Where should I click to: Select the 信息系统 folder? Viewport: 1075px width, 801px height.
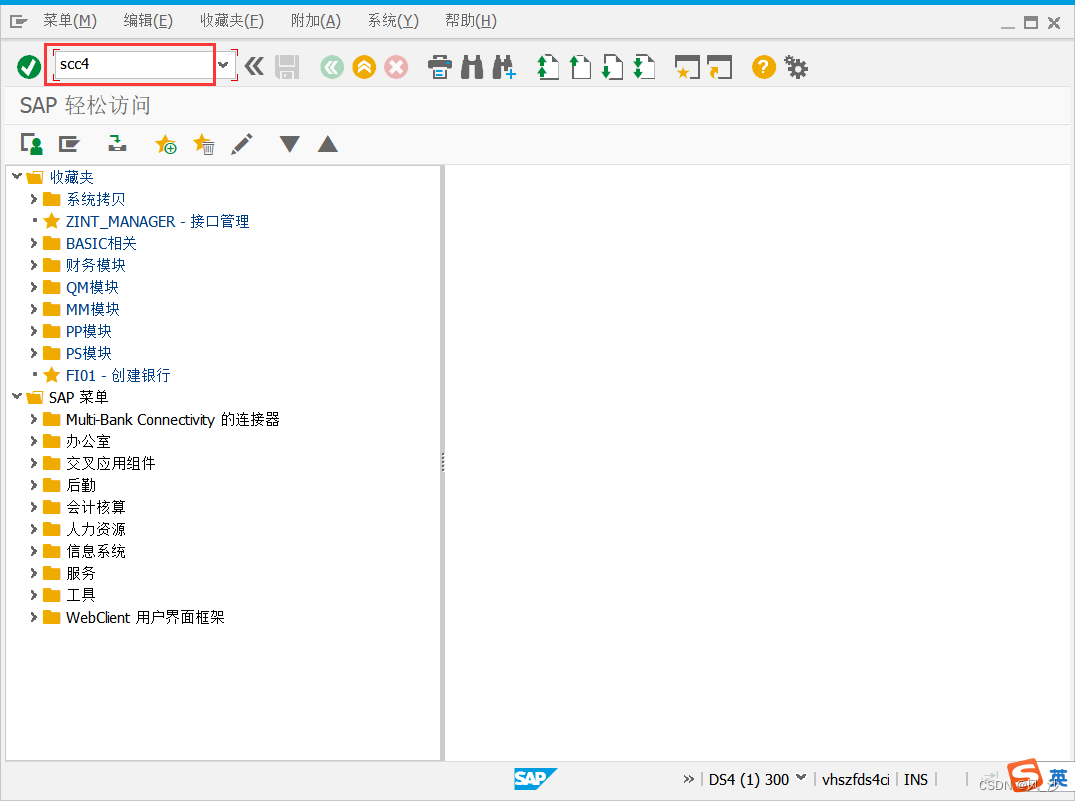coord(96,551)
